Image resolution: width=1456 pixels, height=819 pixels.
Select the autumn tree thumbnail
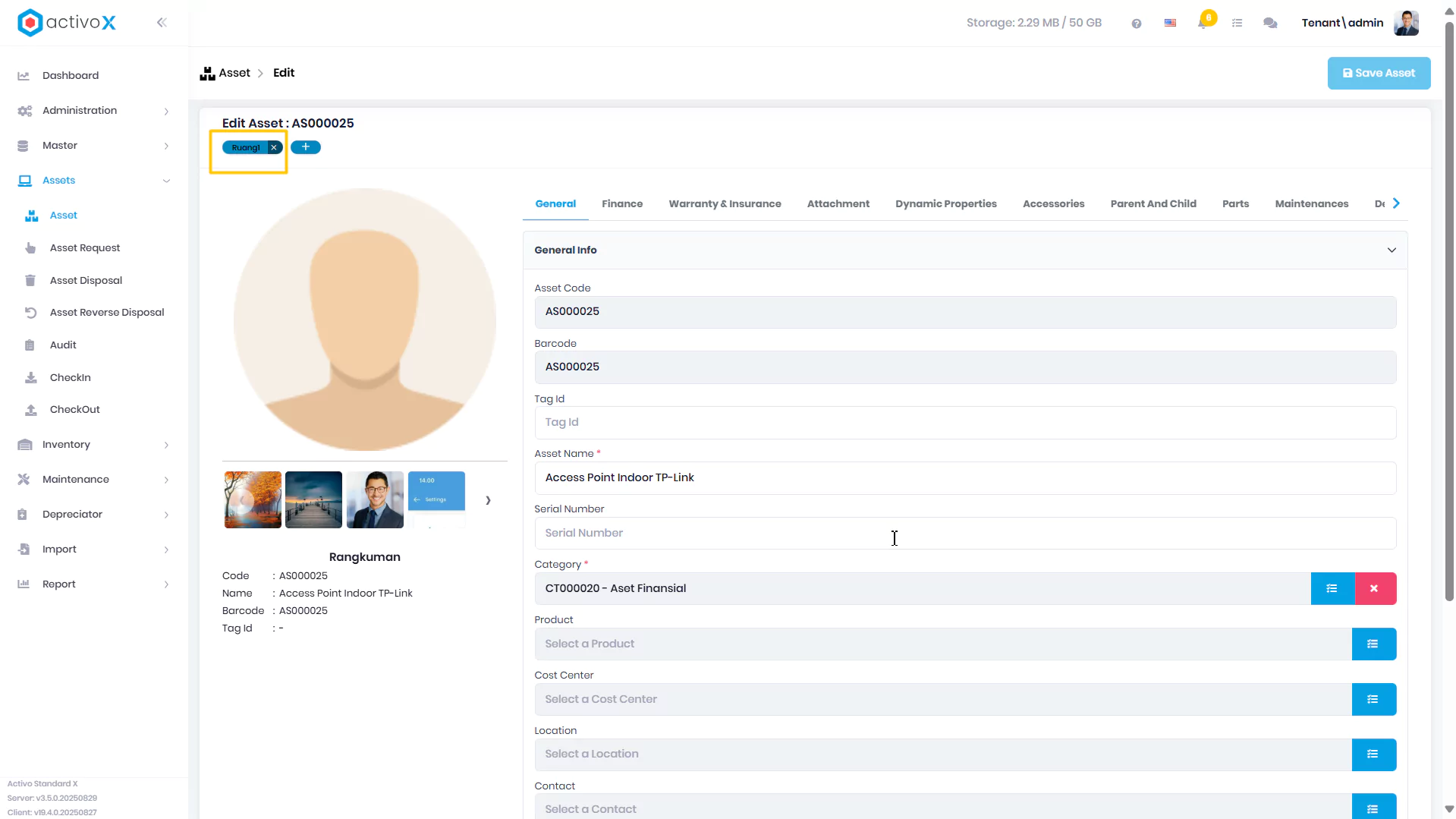pos(253,500)
